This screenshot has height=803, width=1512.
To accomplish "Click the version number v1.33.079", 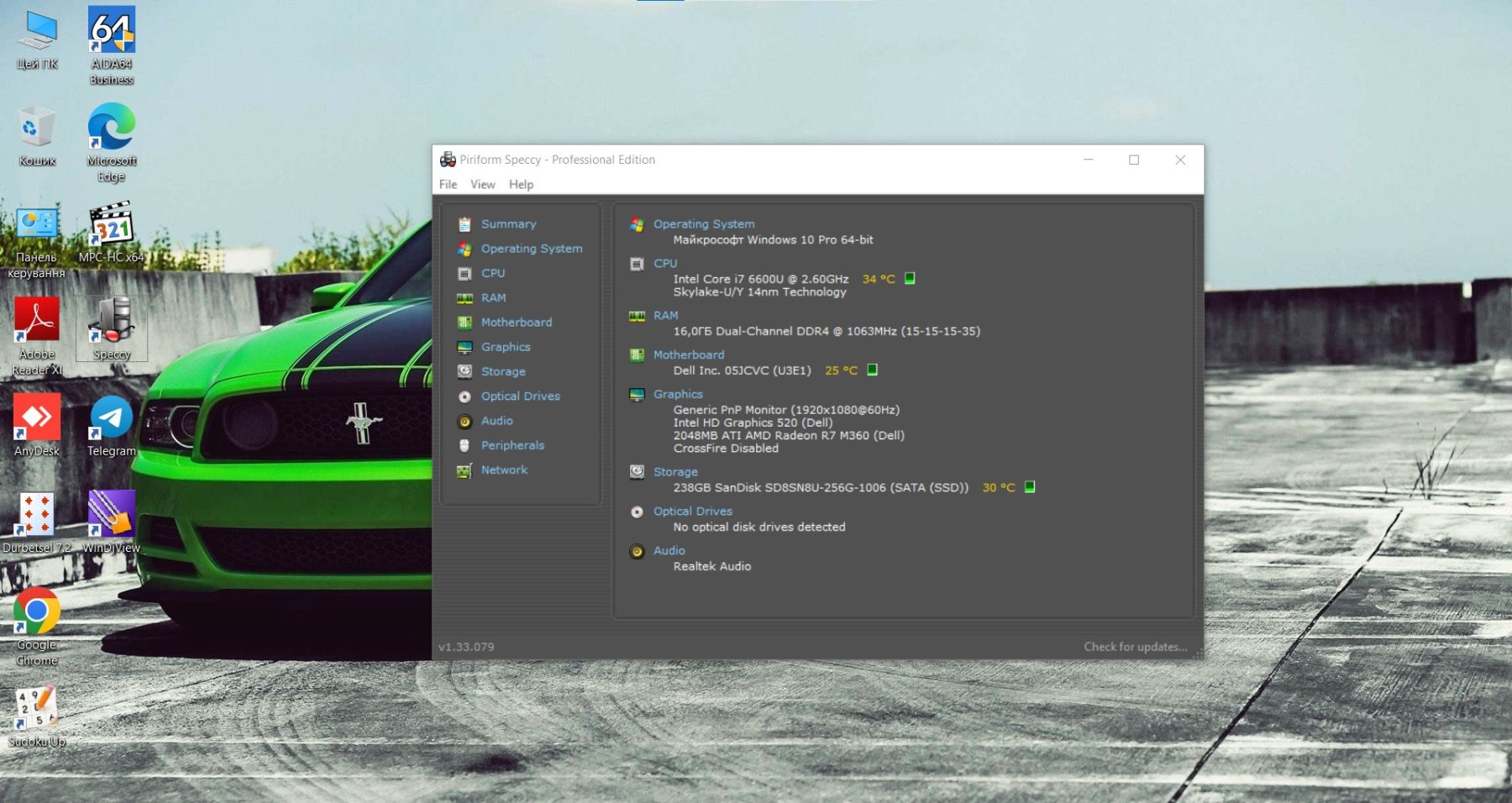I will [x=466, y=647].
